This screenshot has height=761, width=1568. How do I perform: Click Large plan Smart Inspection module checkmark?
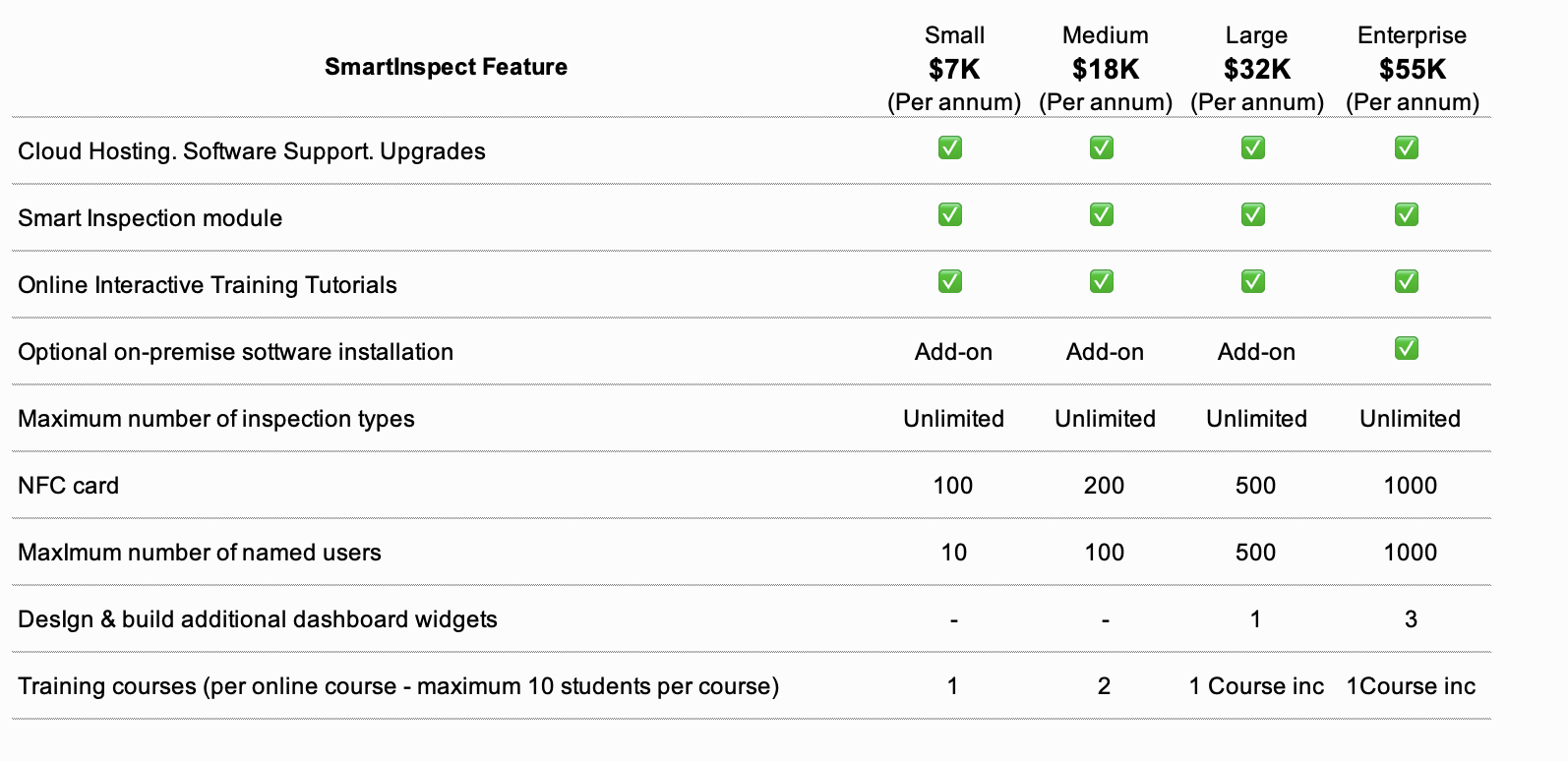(1252, 215)
